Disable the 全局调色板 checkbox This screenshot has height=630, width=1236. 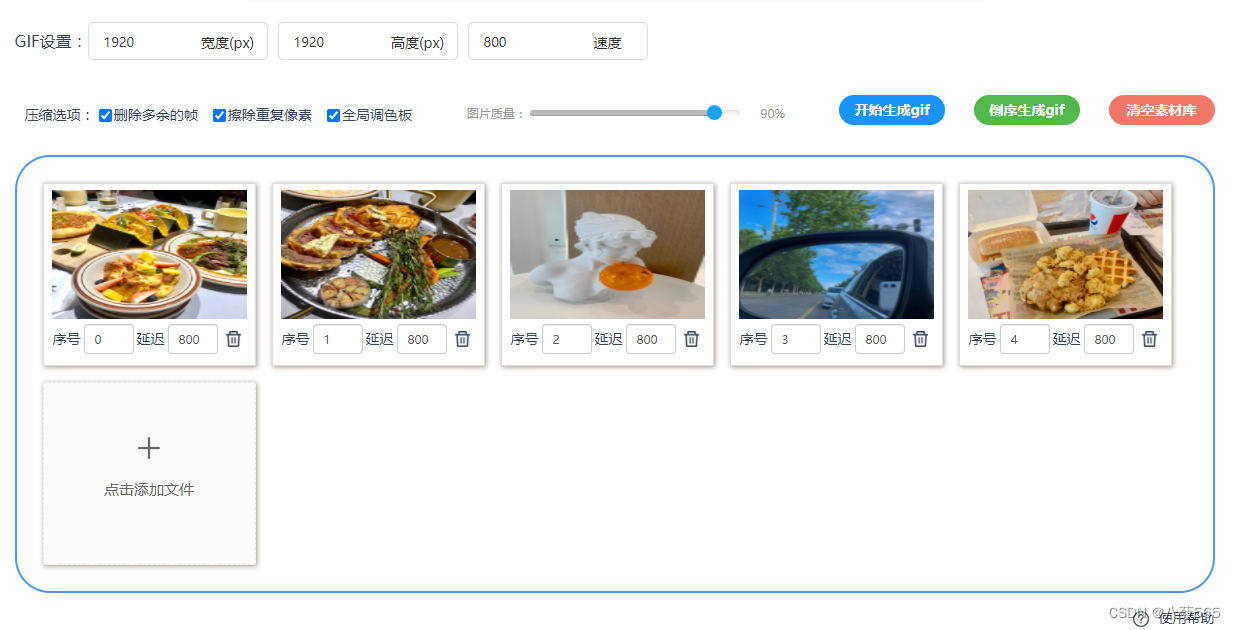click(x=334, y=115)
